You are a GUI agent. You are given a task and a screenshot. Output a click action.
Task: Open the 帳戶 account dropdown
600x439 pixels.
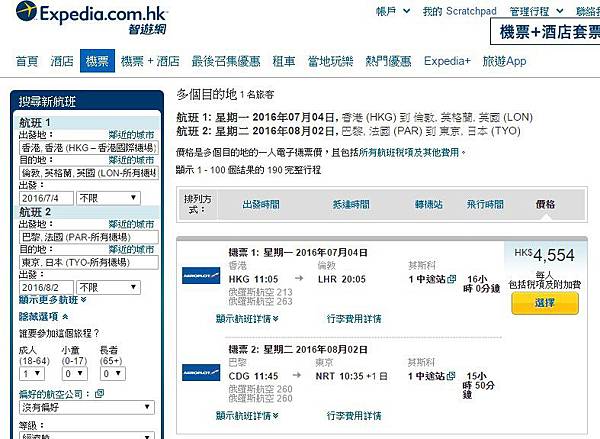coord(393,11)
